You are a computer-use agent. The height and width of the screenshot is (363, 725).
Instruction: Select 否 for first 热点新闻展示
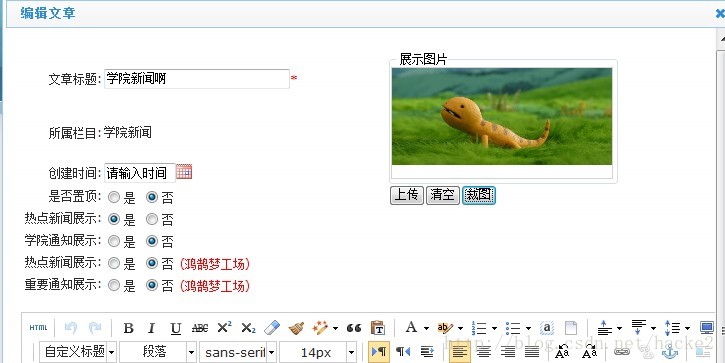point(152,219)
